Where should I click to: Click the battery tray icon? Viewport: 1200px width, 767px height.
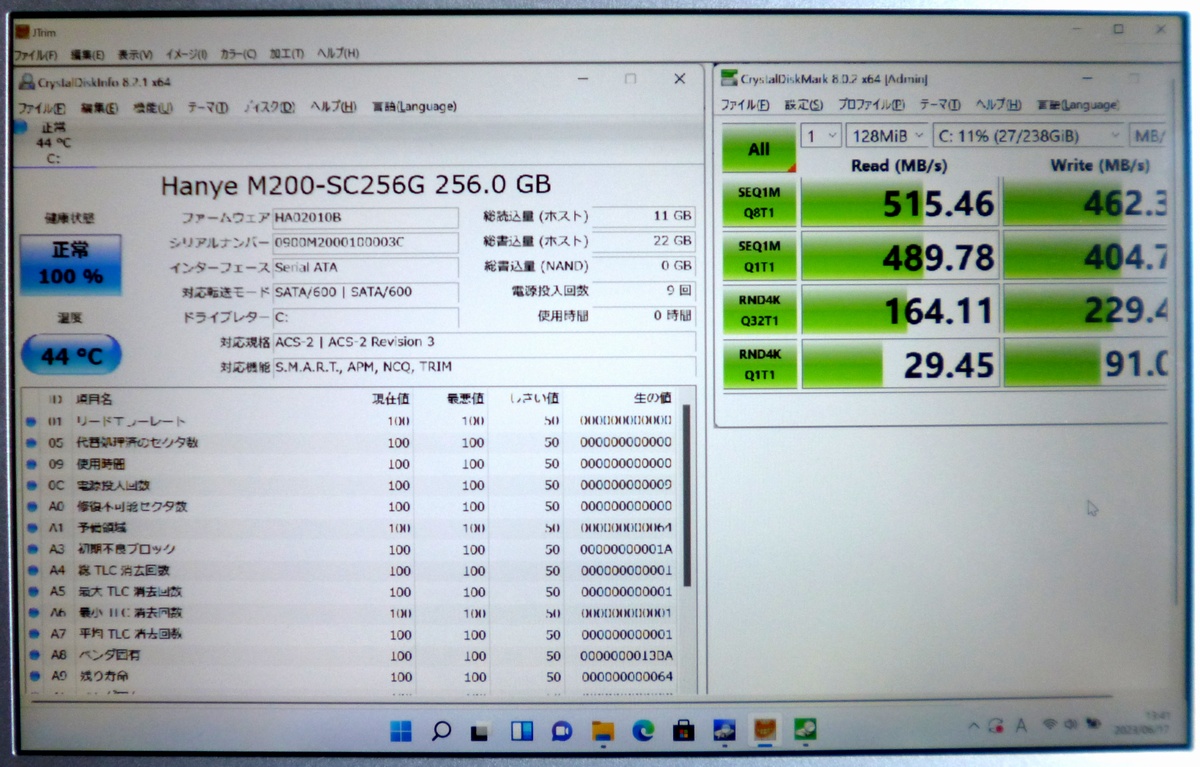1093,725
